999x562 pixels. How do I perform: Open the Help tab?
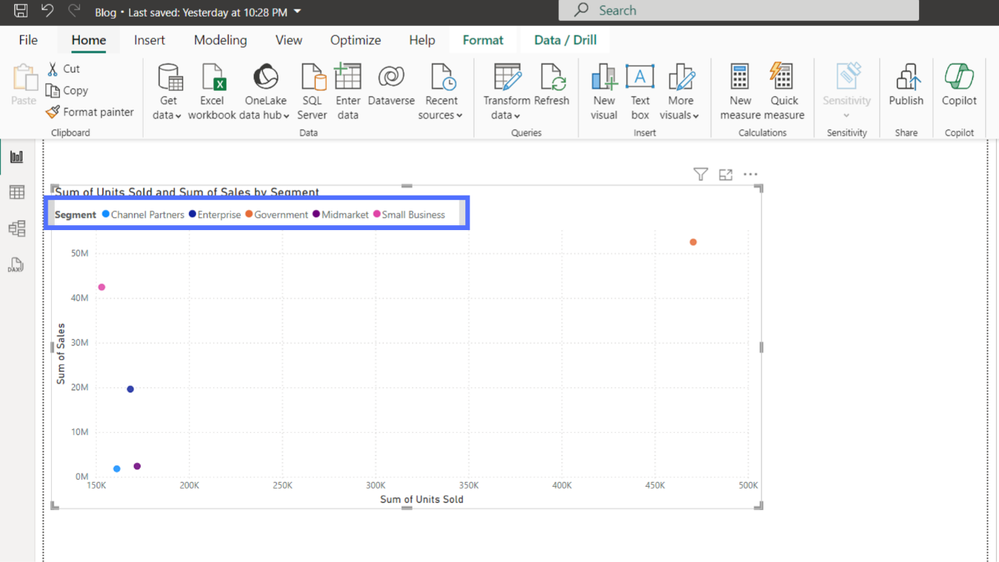(422, 40)
